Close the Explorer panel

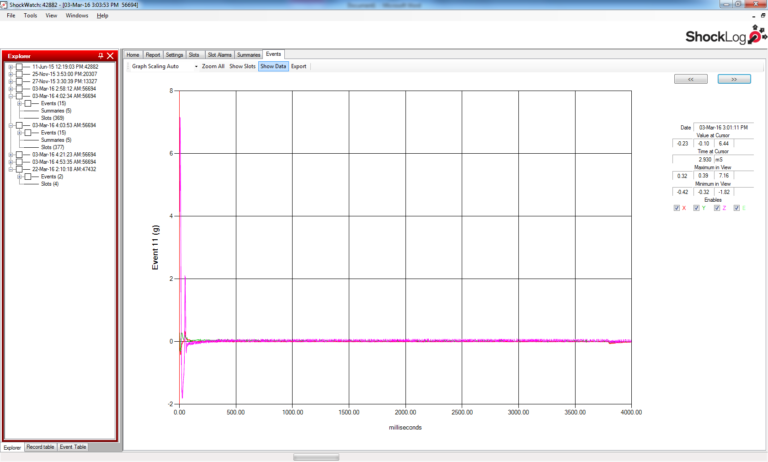110,56
